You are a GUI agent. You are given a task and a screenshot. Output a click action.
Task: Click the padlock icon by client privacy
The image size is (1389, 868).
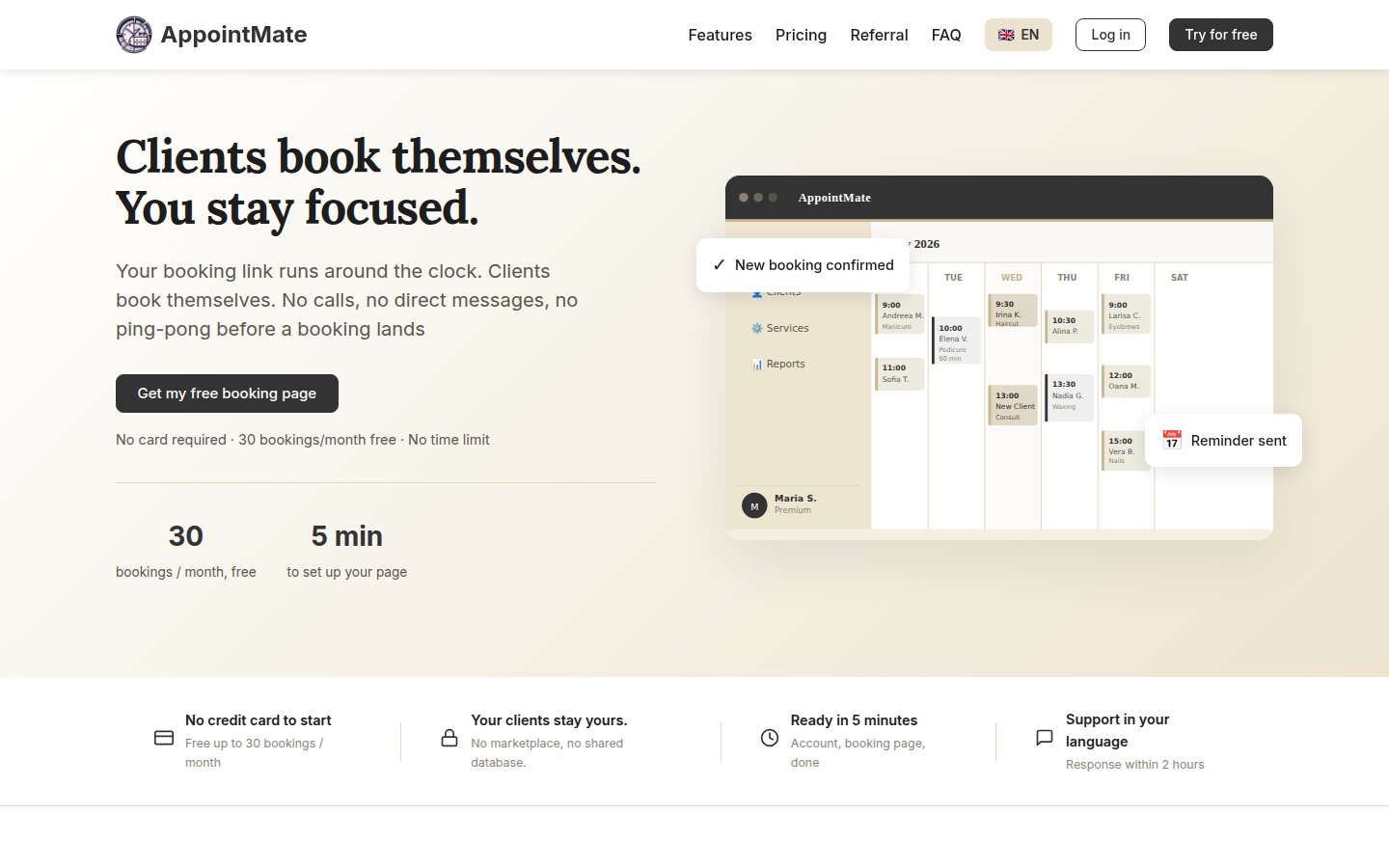coord(449,738)
